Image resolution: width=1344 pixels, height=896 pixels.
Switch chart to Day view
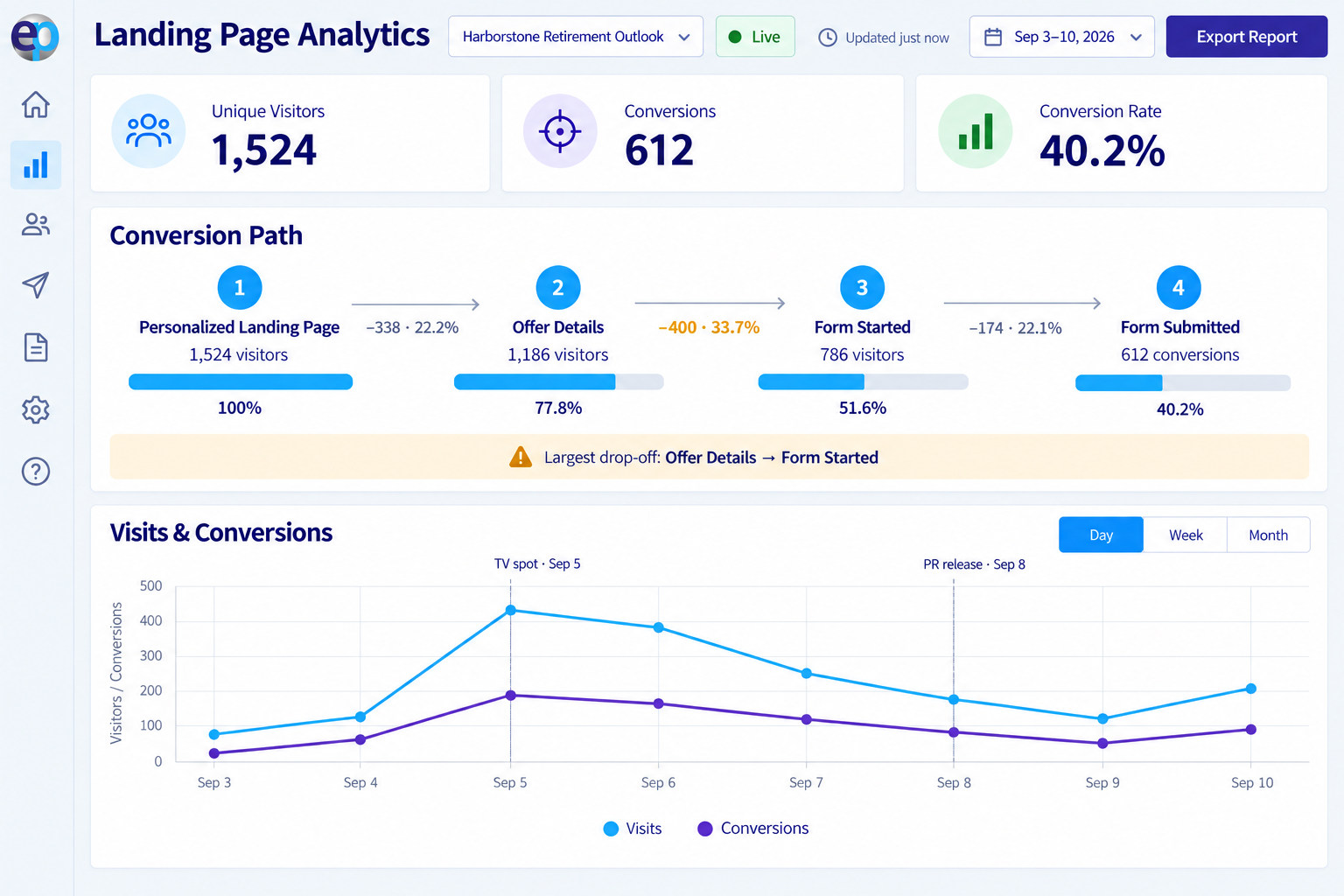(1101, 535)
